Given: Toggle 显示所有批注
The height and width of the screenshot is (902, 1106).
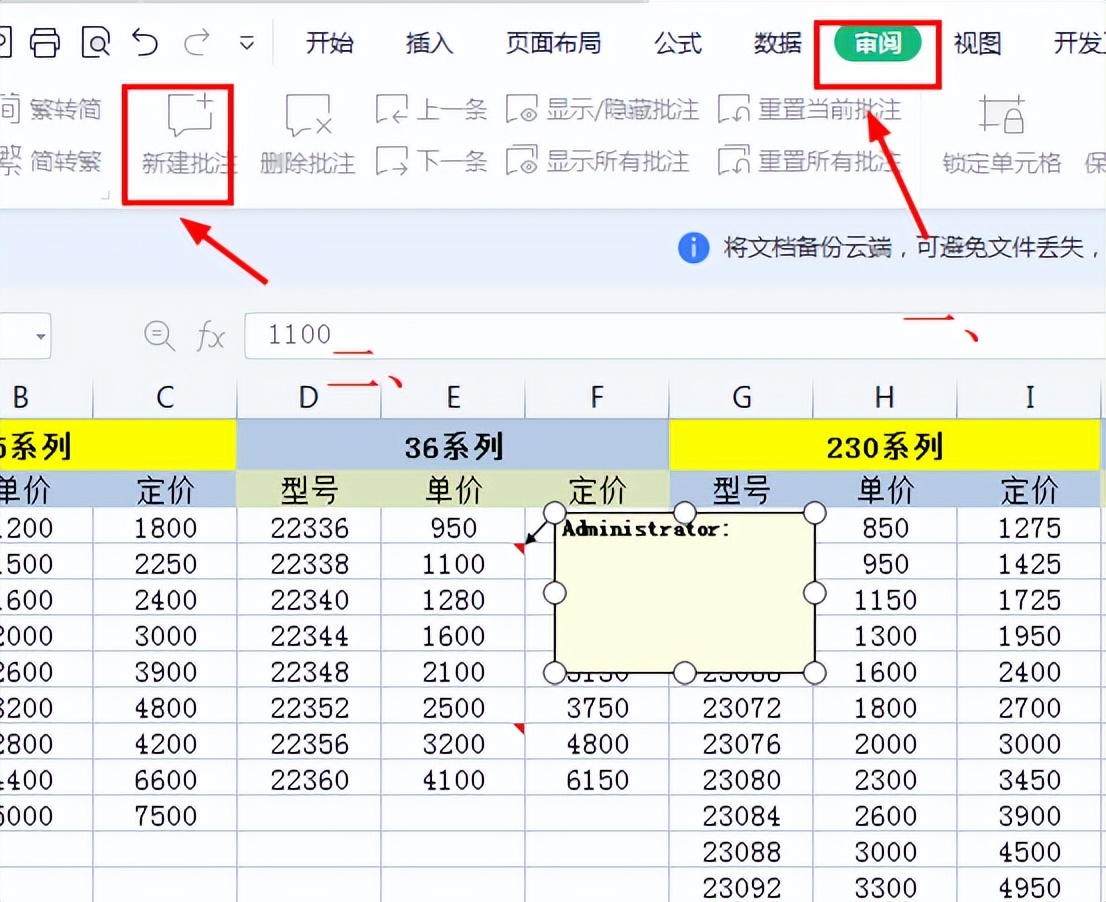Looking at the screenshot, I should [598, 161].
